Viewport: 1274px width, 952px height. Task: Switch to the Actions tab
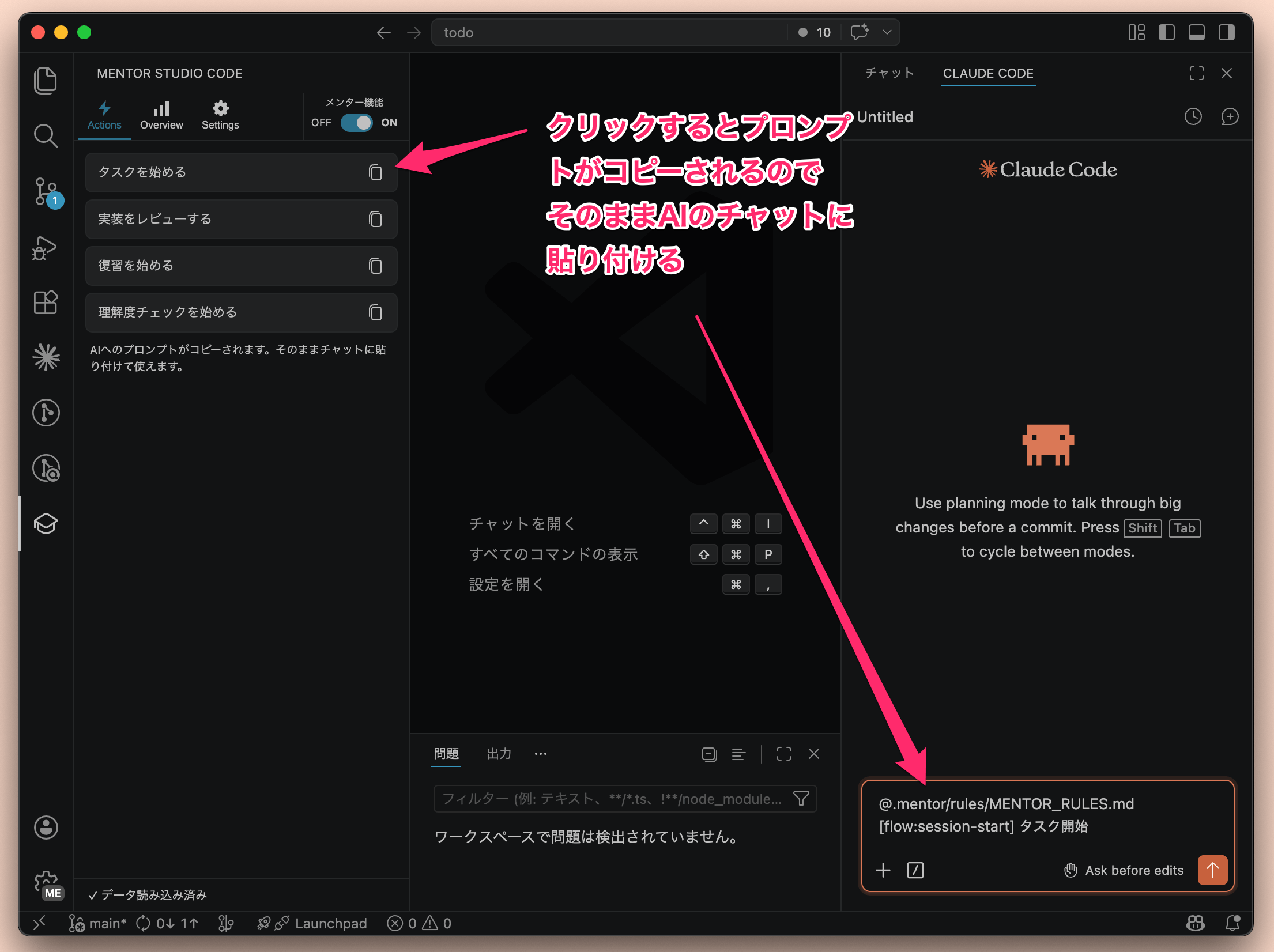pyautogui.click(x=104, y=116)
